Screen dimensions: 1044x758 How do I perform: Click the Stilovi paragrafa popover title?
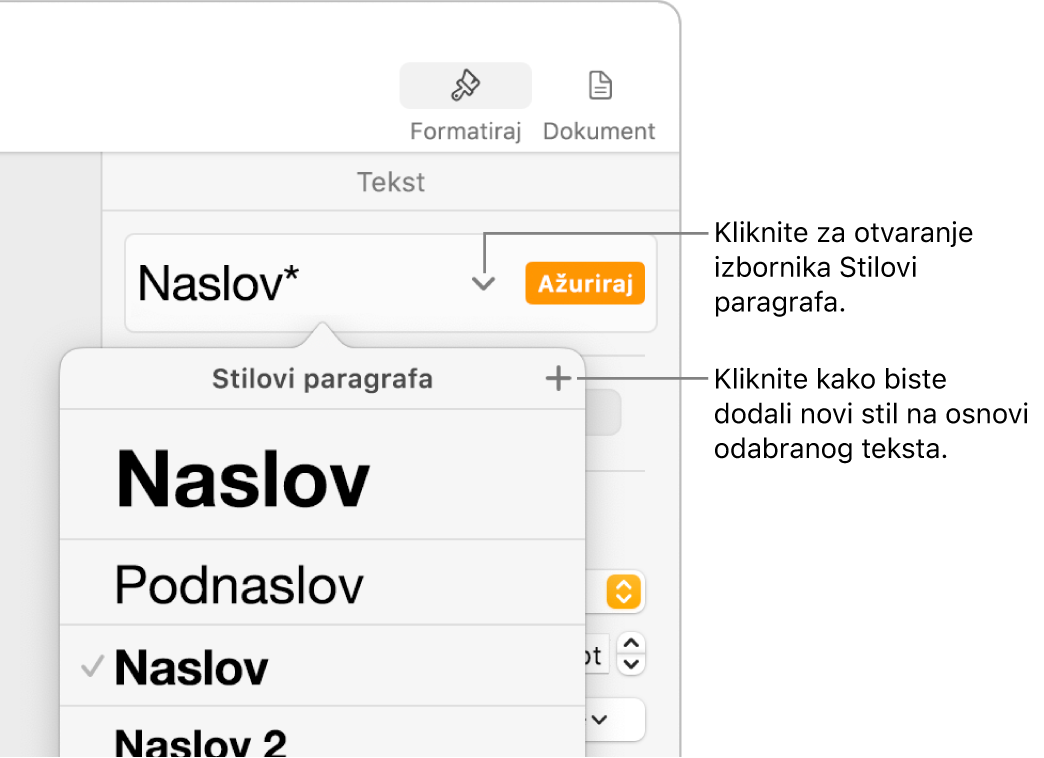322,379
